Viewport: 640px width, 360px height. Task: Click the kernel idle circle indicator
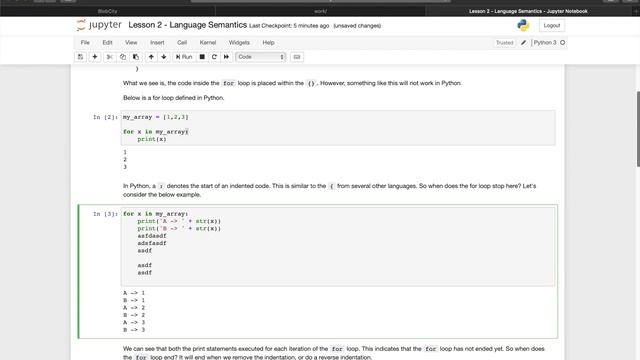tap(562, 42)
